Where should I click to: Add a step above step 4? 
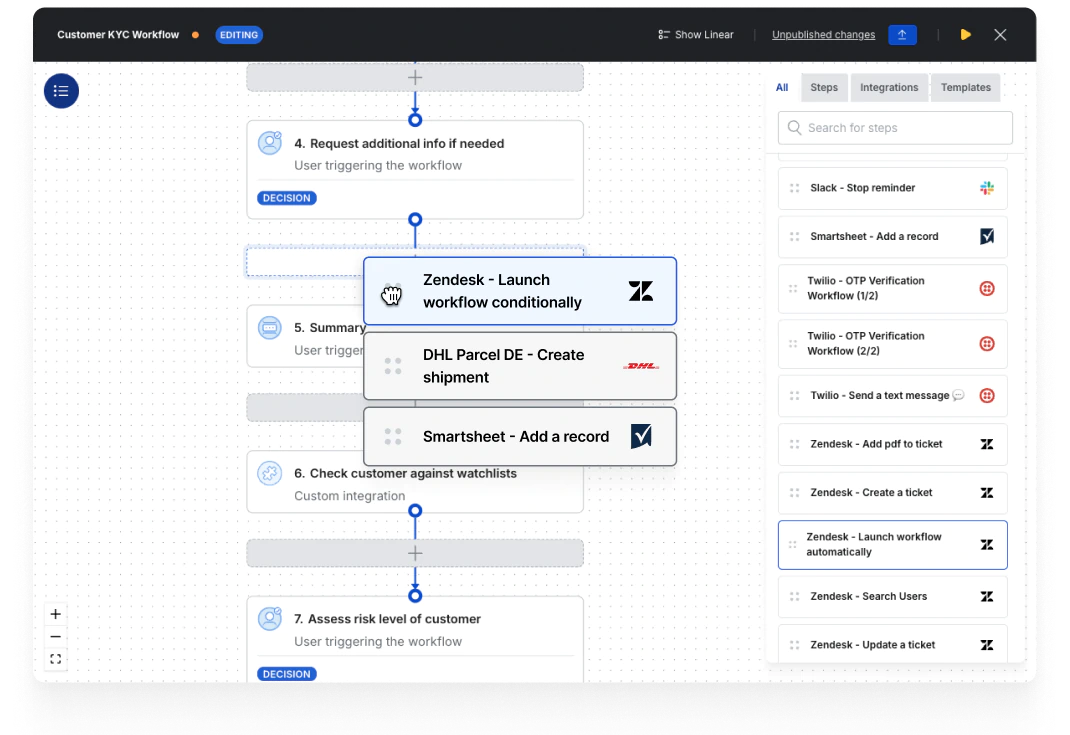click(x=415, y=78)
